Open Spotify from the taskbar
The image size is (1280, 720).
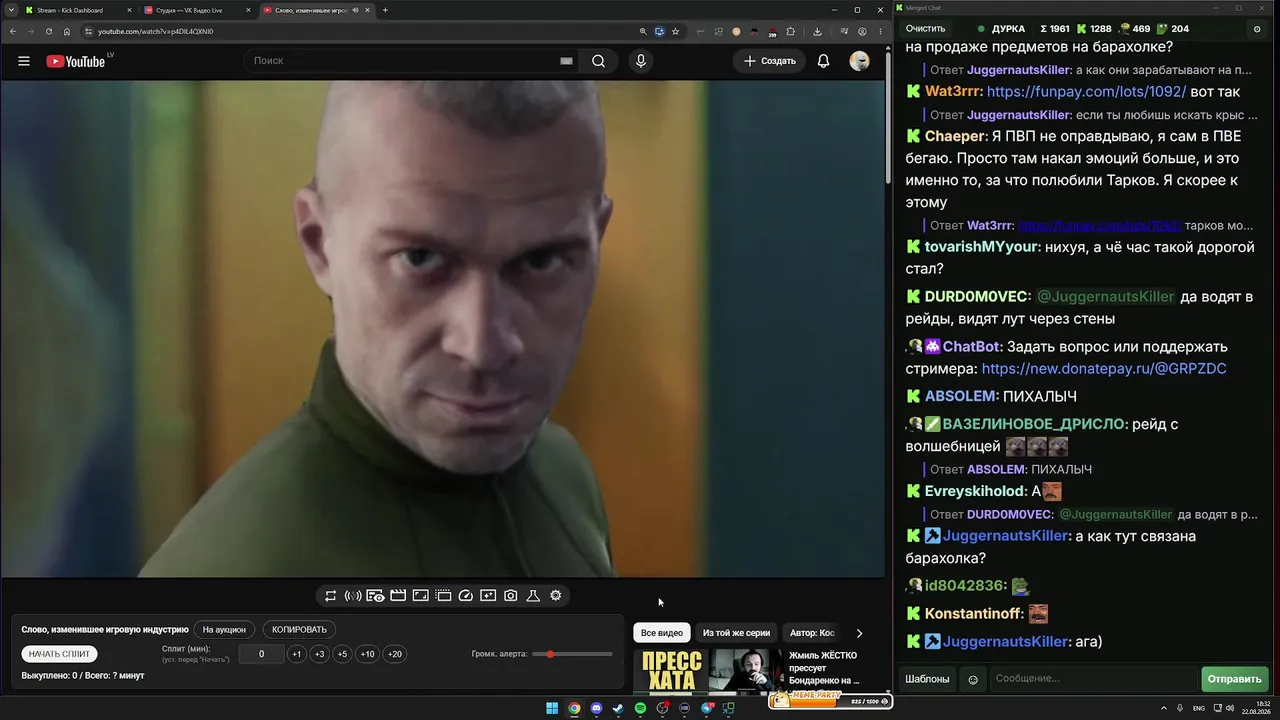click(x=640, y=709)
